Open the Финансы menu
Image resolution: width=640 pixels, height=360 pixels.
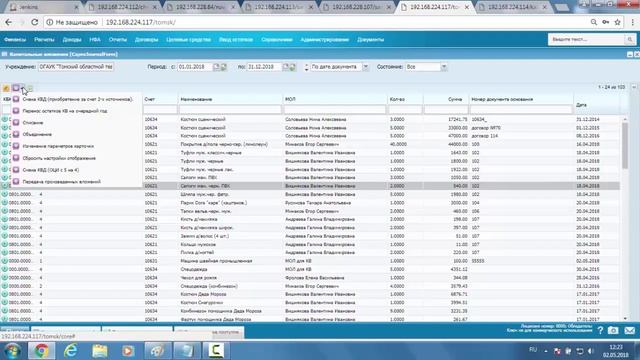click(15, 40)
